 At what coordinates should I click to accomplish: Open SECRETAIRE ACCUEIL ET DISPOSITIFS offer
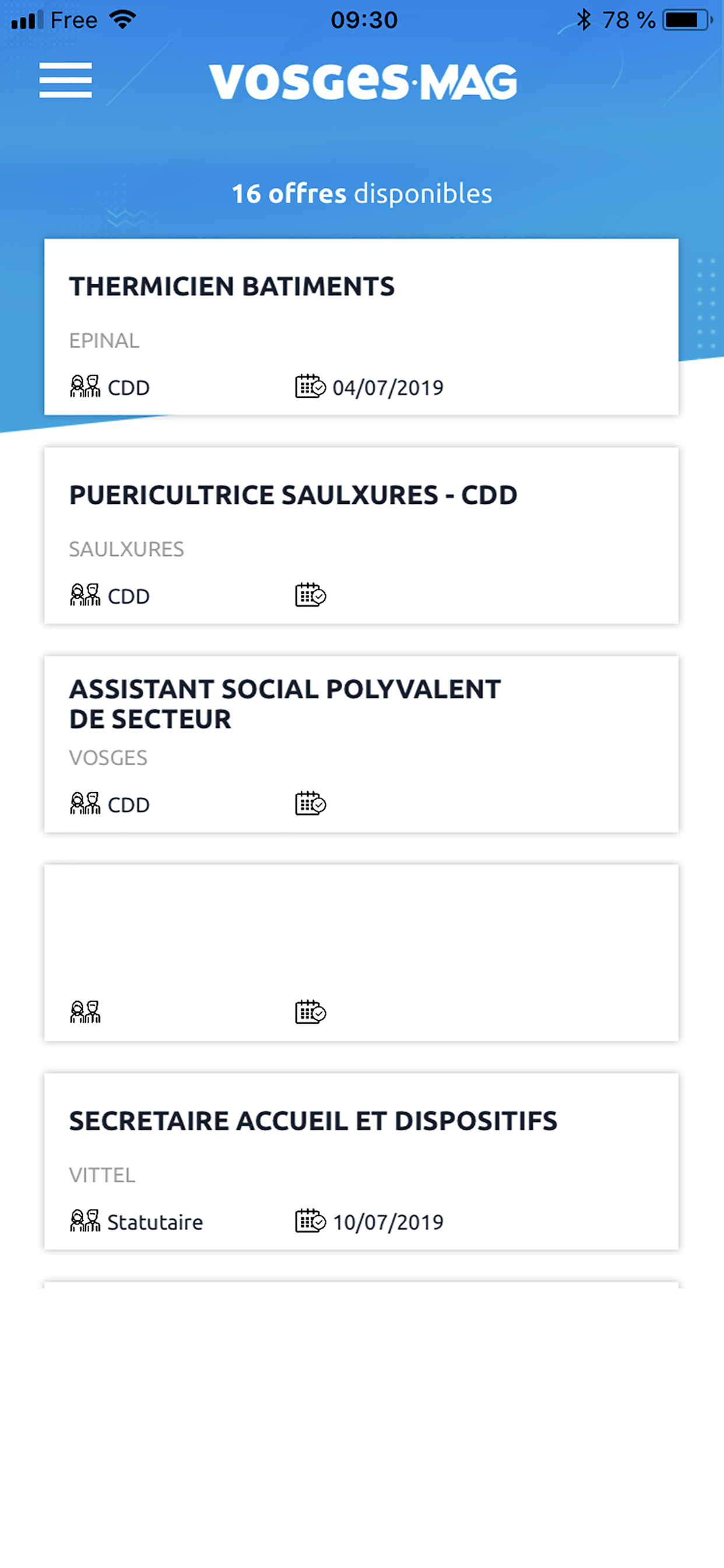312,1121
